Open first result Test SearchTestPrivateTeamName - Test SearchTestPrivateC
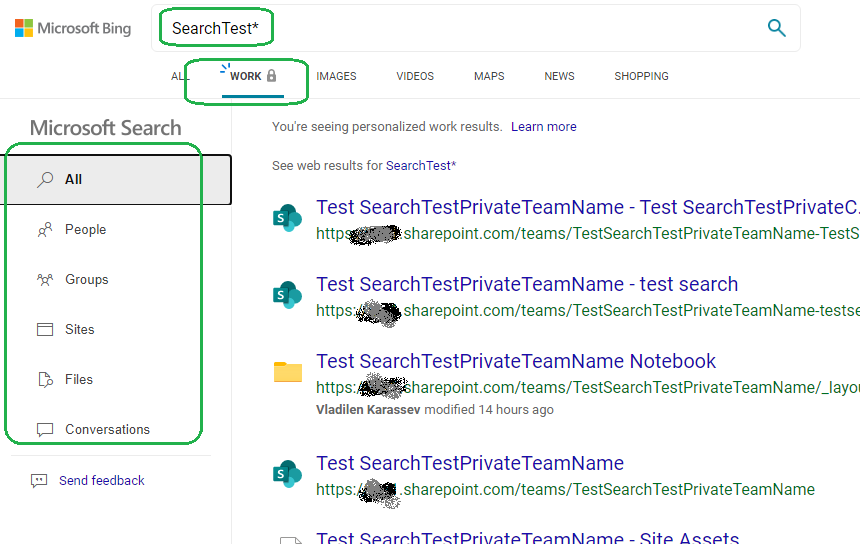 pos(587,207)
